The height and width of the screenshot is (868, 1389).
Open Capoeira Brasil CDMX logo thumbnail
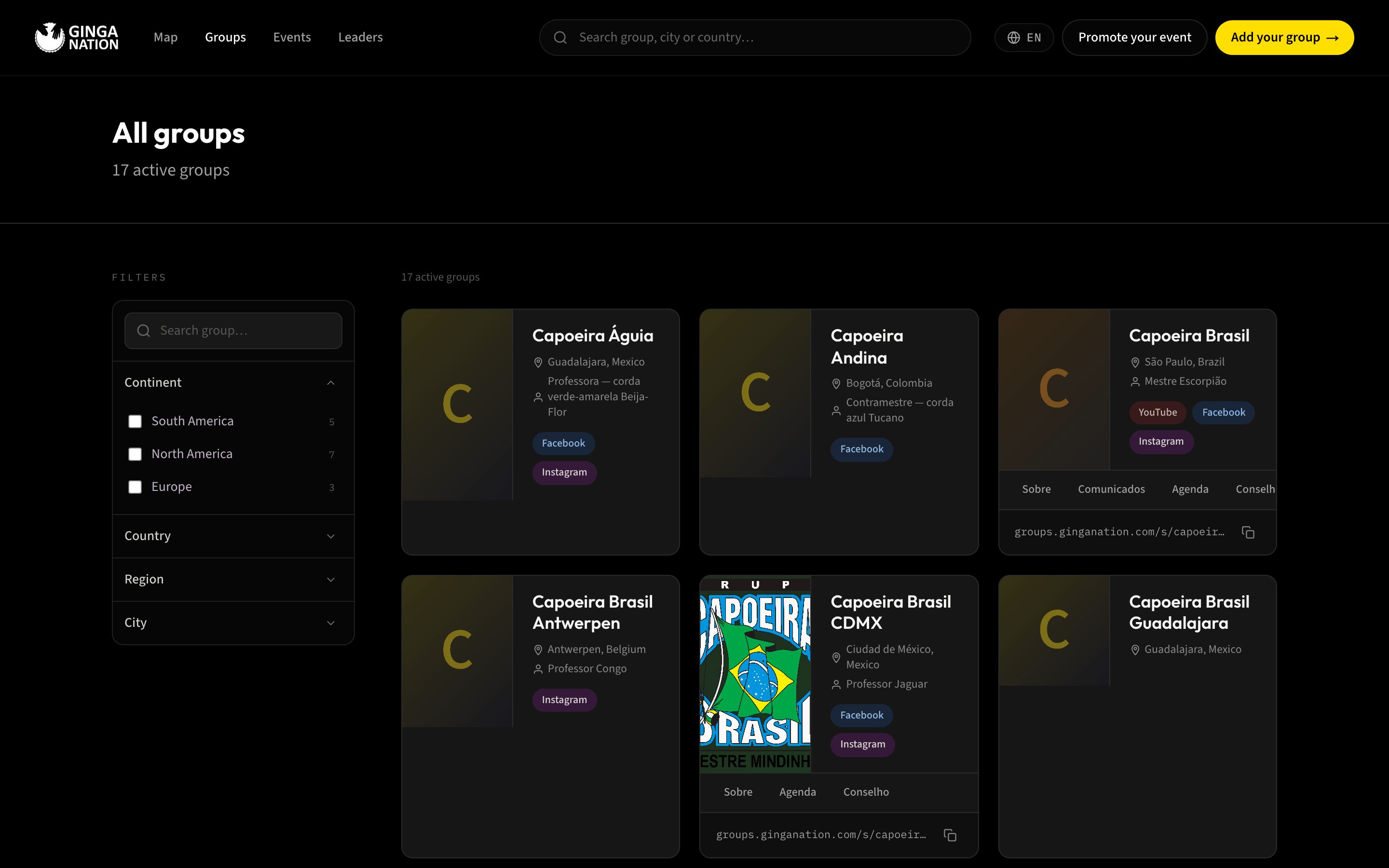755,675
